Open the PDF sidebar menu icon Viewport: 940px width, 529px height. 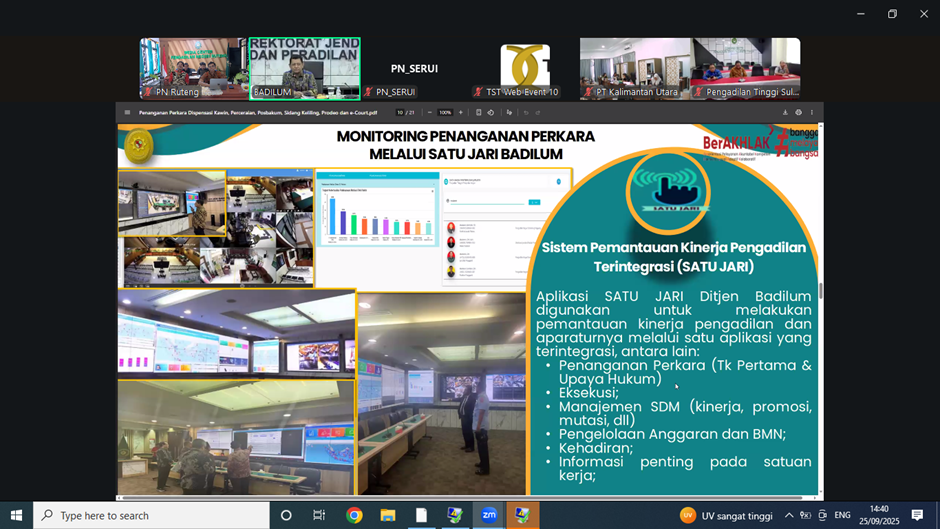coord(127,112)
